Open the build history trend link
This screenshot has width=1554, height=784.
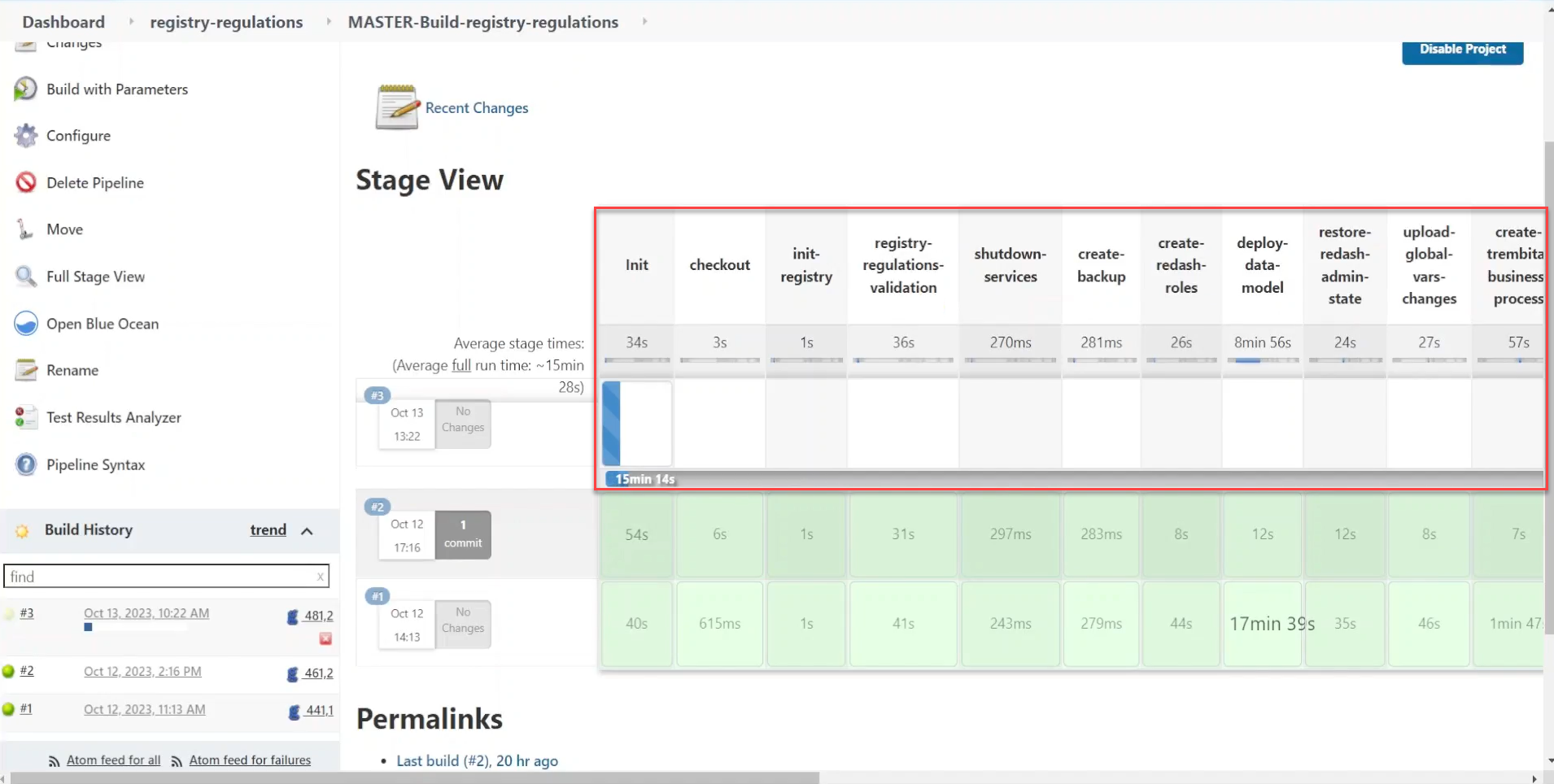point(268,530)
